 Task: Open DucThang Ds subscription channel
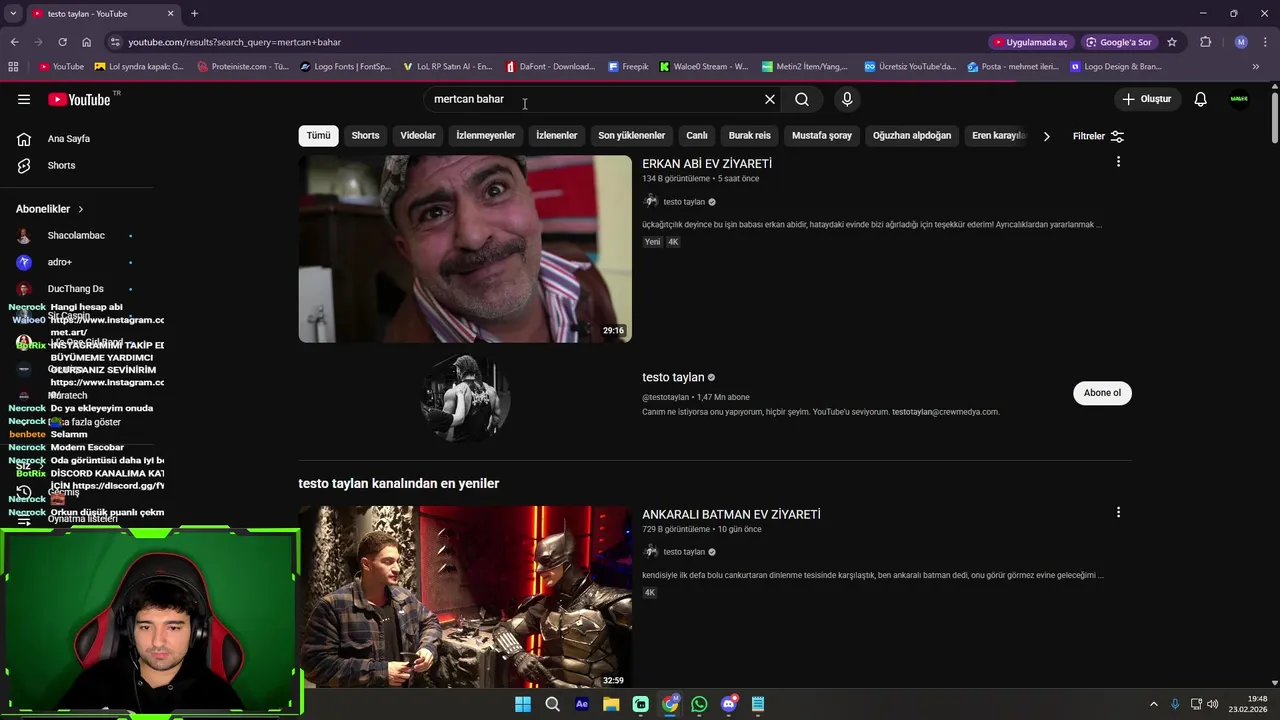pos(78,289)
